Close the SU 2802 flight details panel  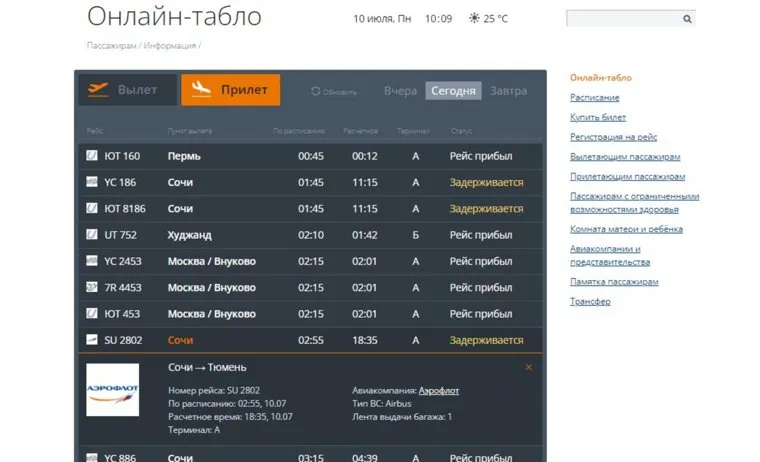tap(529, 367)
